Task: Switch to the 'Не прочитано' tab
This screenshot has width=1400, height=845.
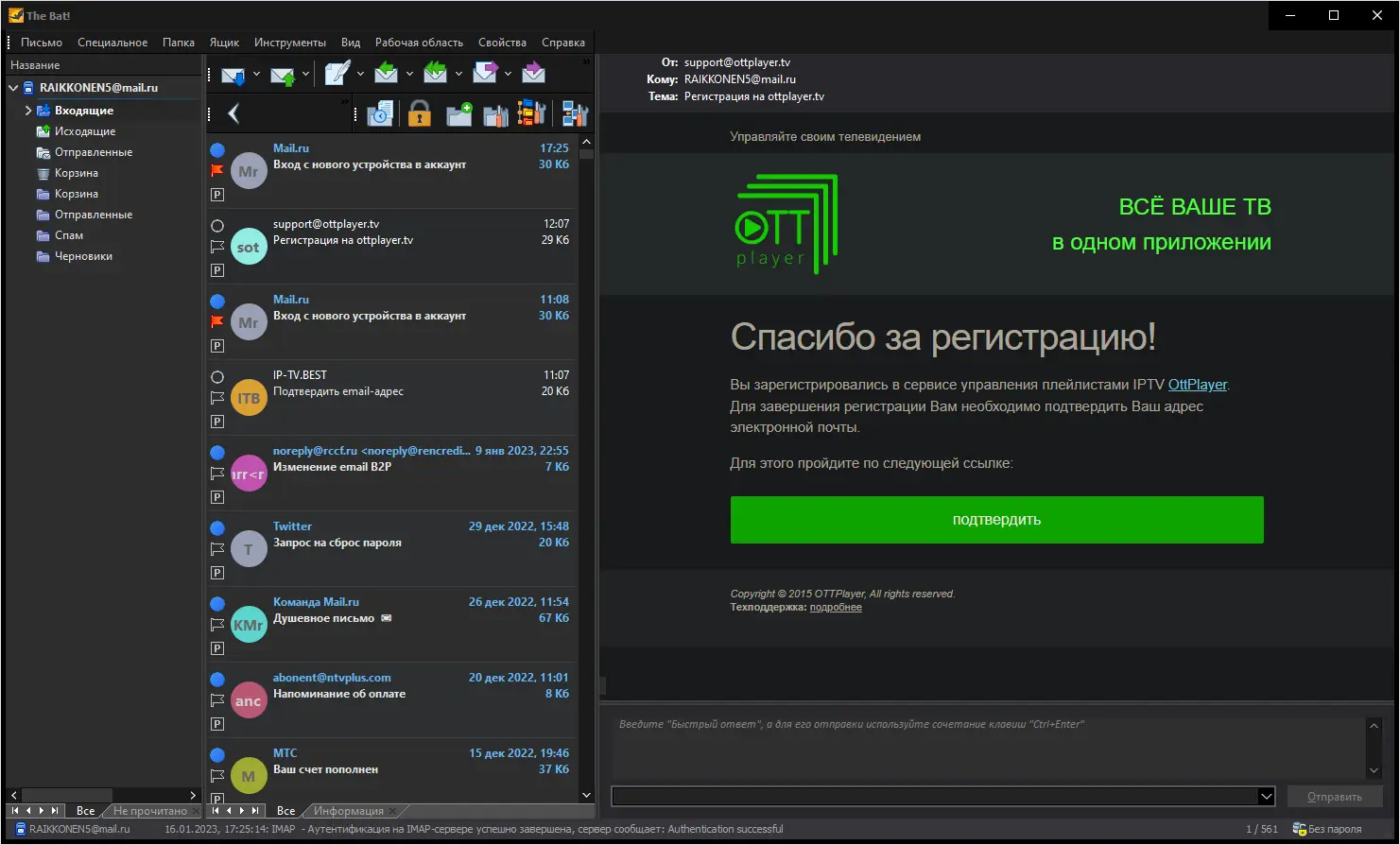Action: point(152,810)
